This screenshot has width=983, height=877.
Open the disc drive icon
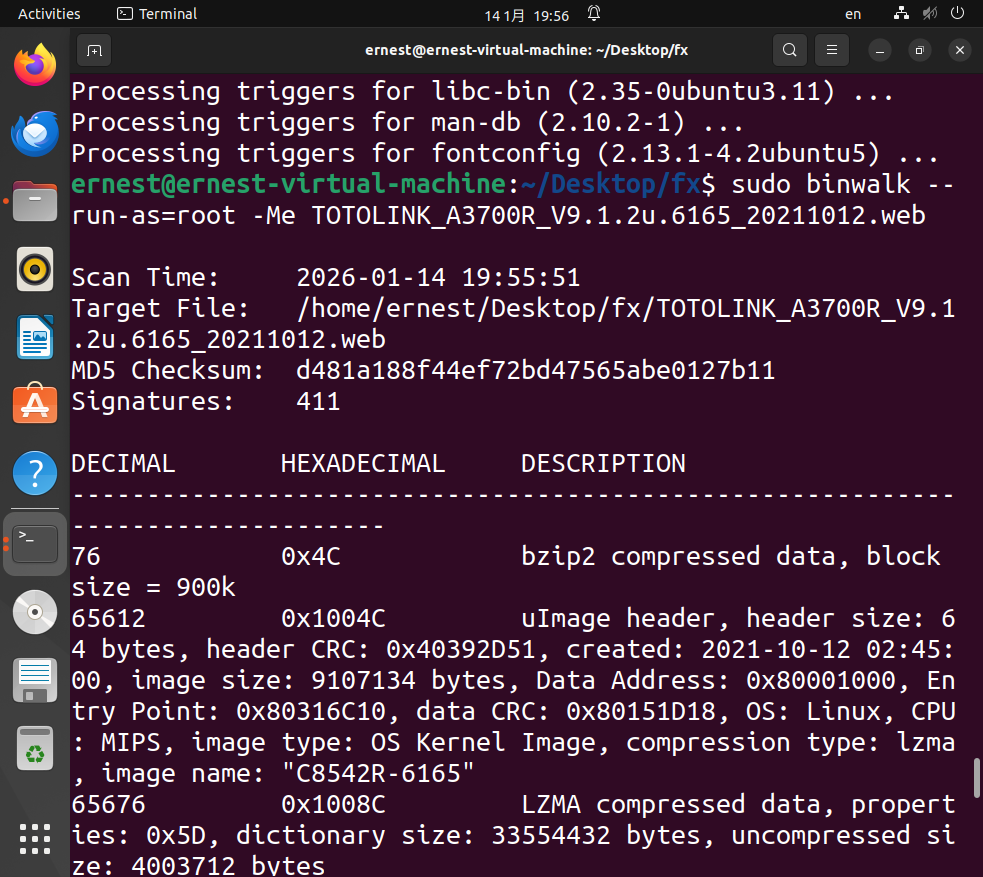35,612
